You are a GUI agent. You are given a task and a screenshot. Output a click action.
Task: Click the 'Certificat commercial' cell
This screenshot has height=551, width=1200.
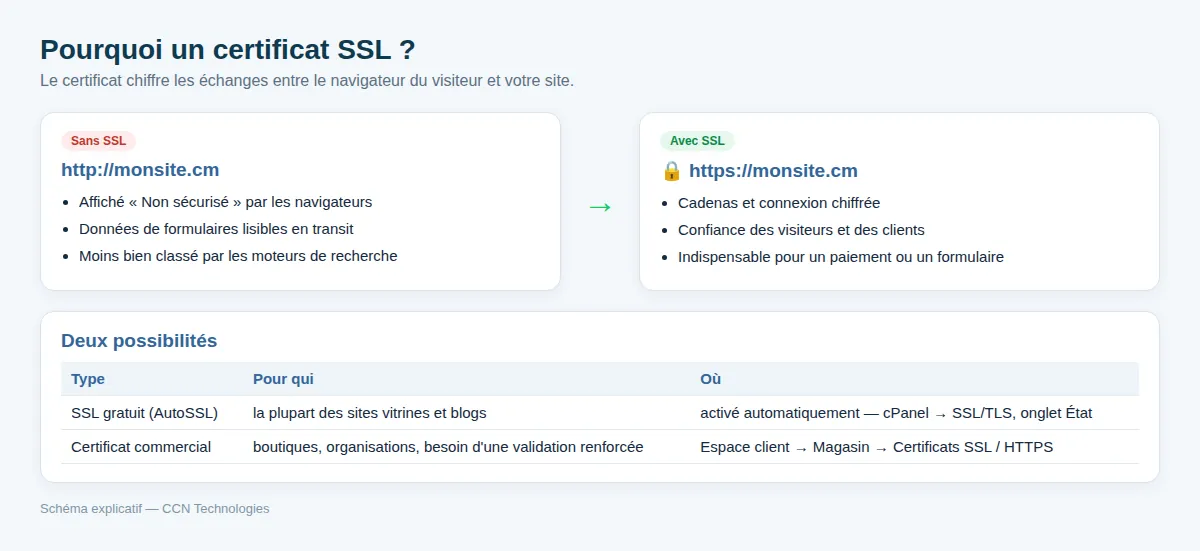(141, 447)
